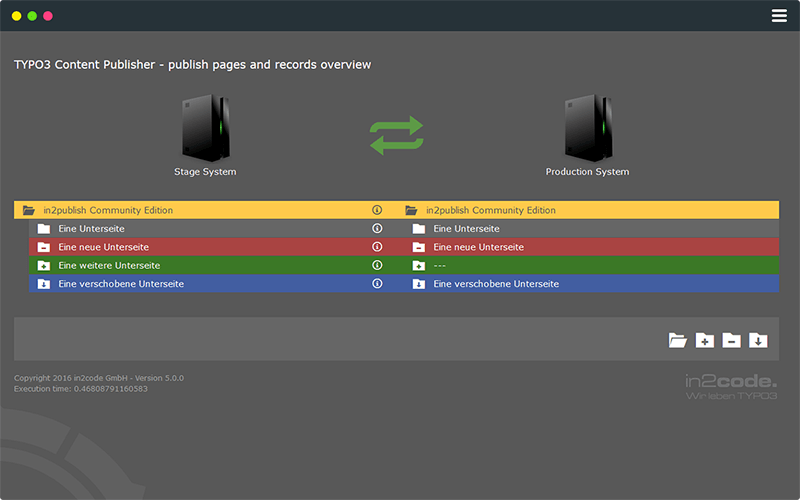800x500 pixels.
Task: Click the Stage System label
Action: (205, 172)
